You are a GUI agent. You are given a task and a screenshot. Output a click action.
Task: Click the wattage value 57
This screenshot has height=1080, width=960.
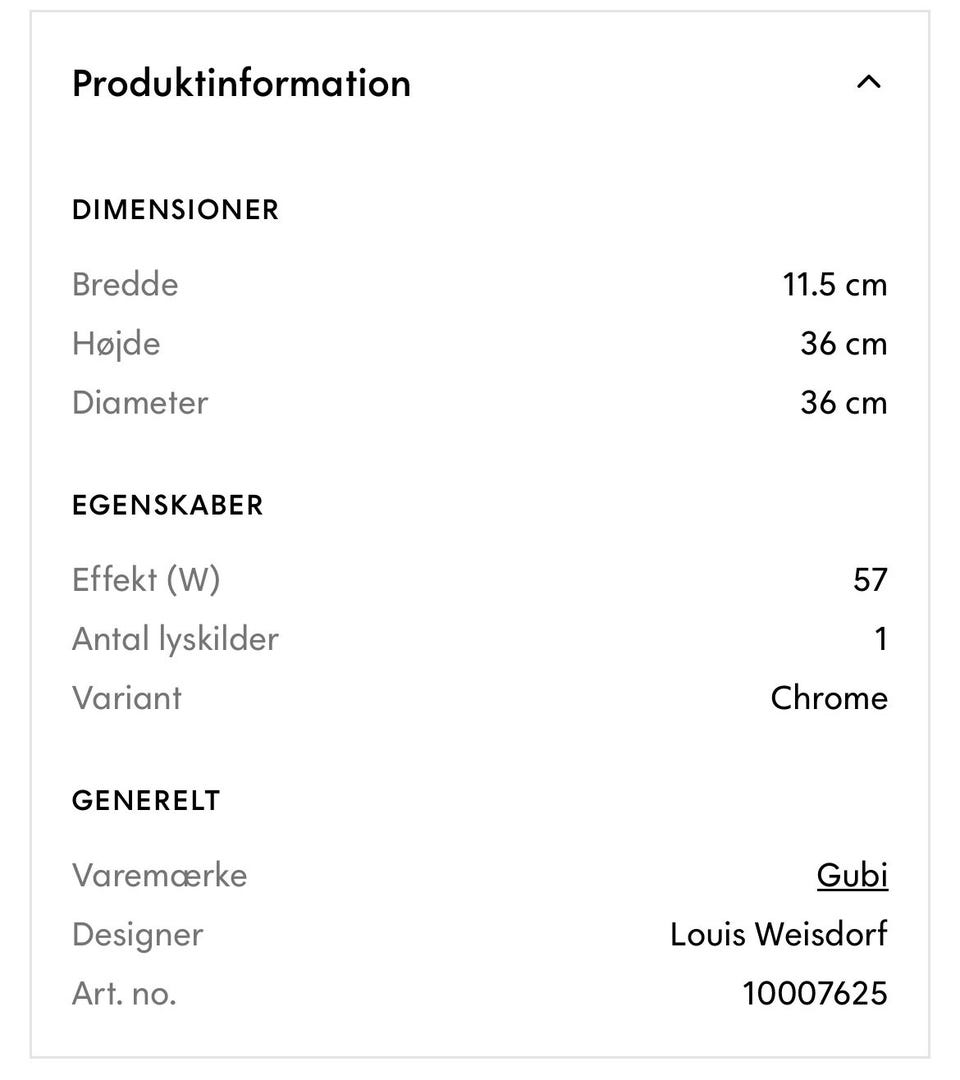[x=870, y=580]
